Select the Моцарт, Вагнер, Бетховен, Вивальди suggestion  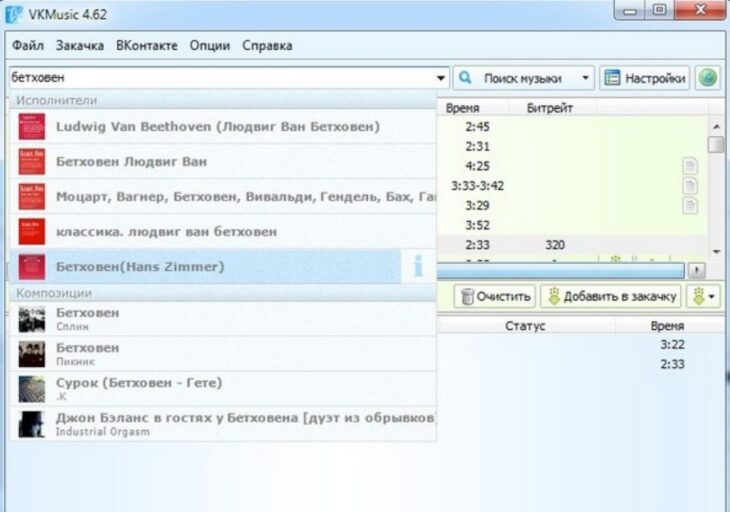point(223,196)
